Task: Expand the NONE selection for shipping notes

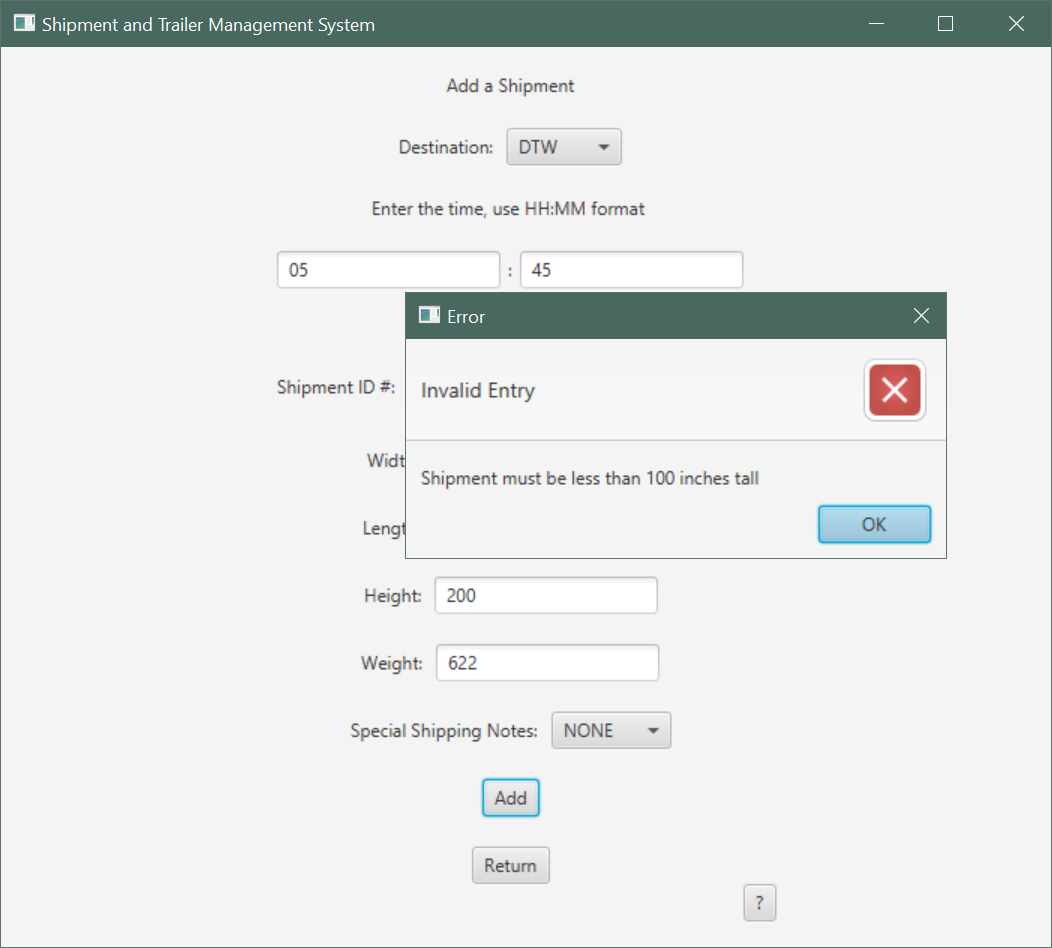Action: coord(610,730)
